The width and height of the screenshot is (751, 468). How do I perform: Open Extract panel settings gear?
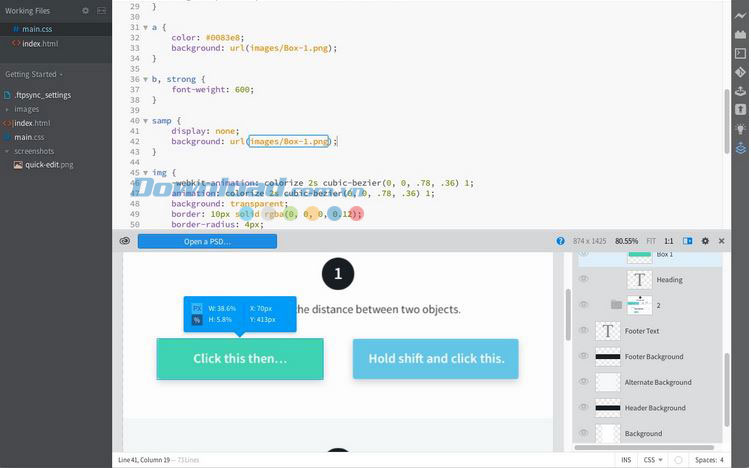coord(705,241)
